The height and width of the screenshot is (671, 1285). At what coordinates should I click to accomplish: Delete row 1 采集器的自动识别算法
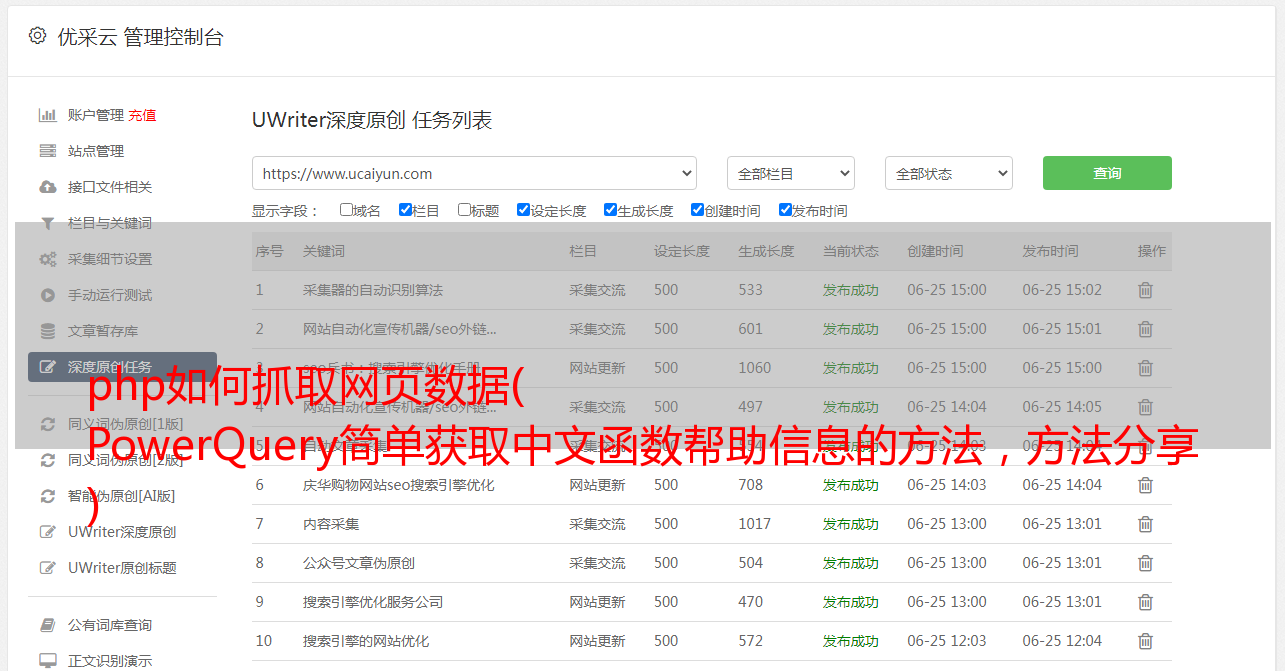(x=1146, y=290)
